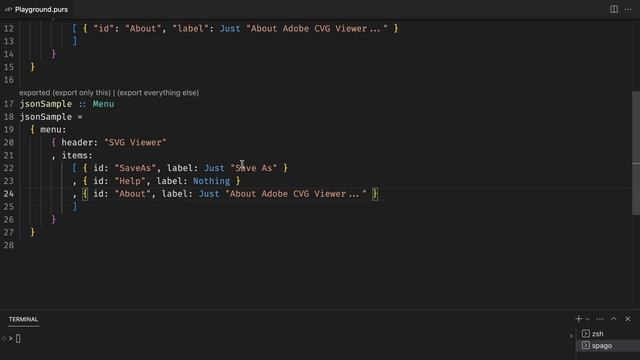Click 'export only this' code lens
Image resolution: width=640 pixels, height=360 pixels.
coord(81,93)
